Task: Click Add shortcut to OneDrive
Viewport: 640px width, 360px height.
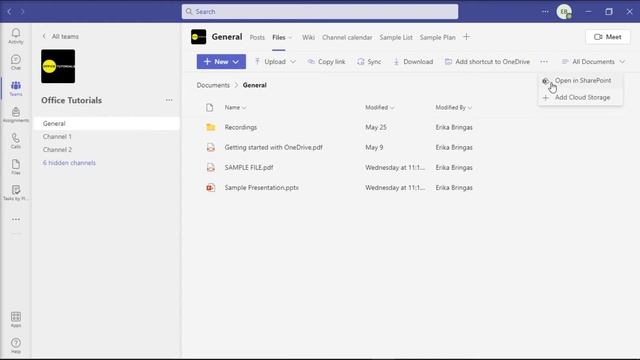Action: [487, 62]
